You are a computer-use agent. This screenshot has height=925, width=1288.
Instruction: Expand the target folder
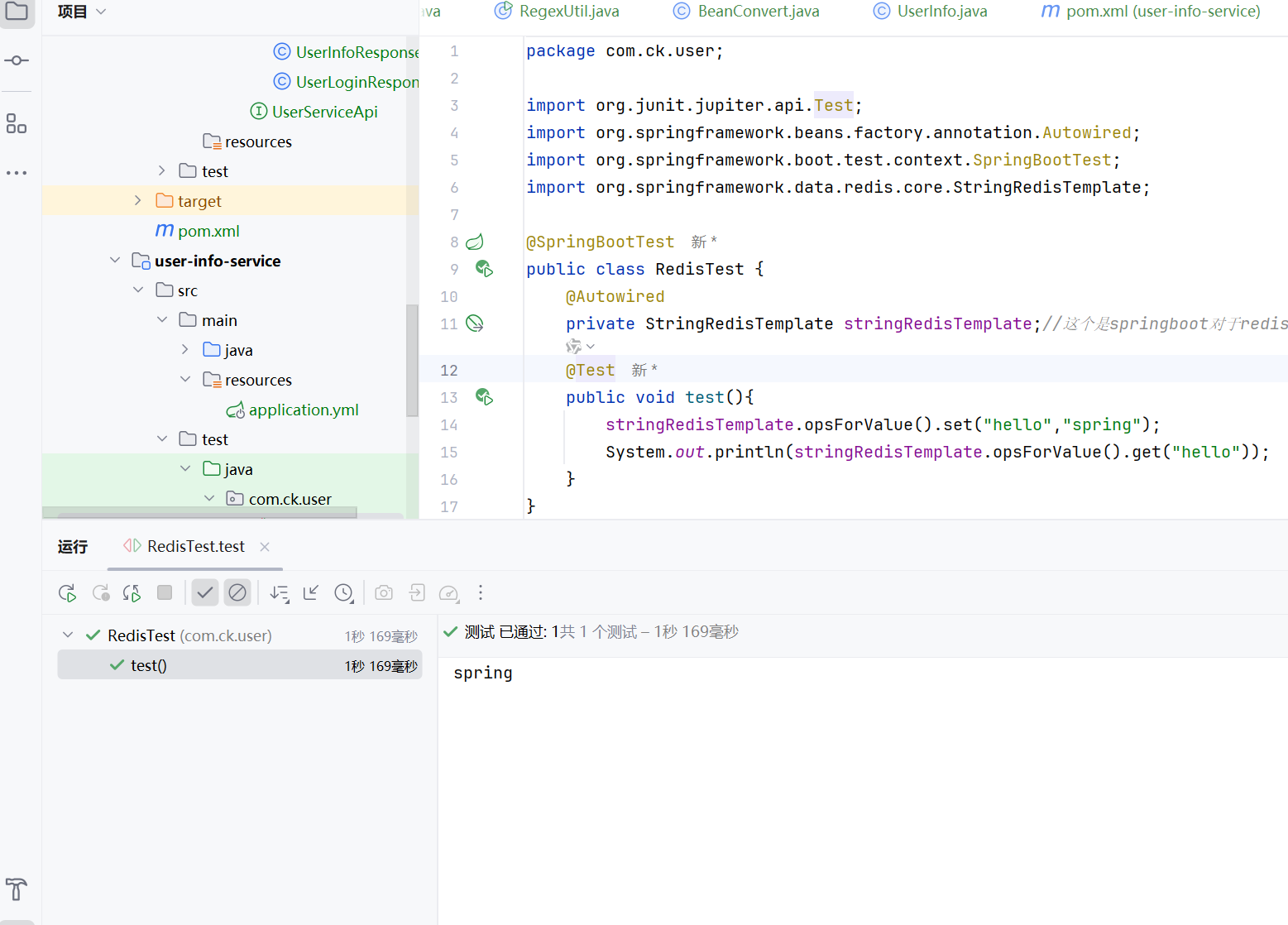click(x=138, y=201)
